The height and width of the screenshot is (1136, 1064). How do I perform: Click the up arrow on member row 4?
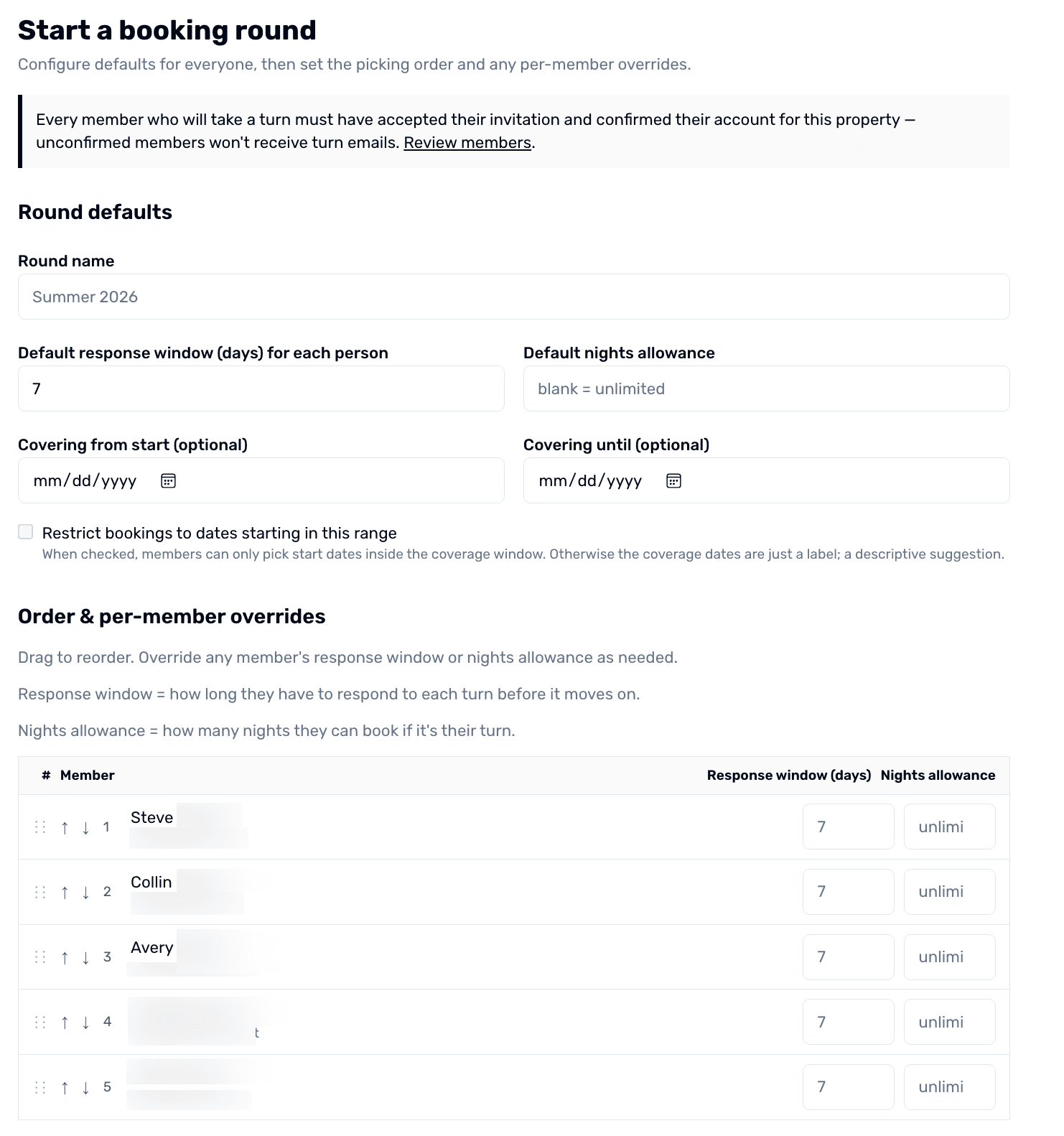[65, 1022]
